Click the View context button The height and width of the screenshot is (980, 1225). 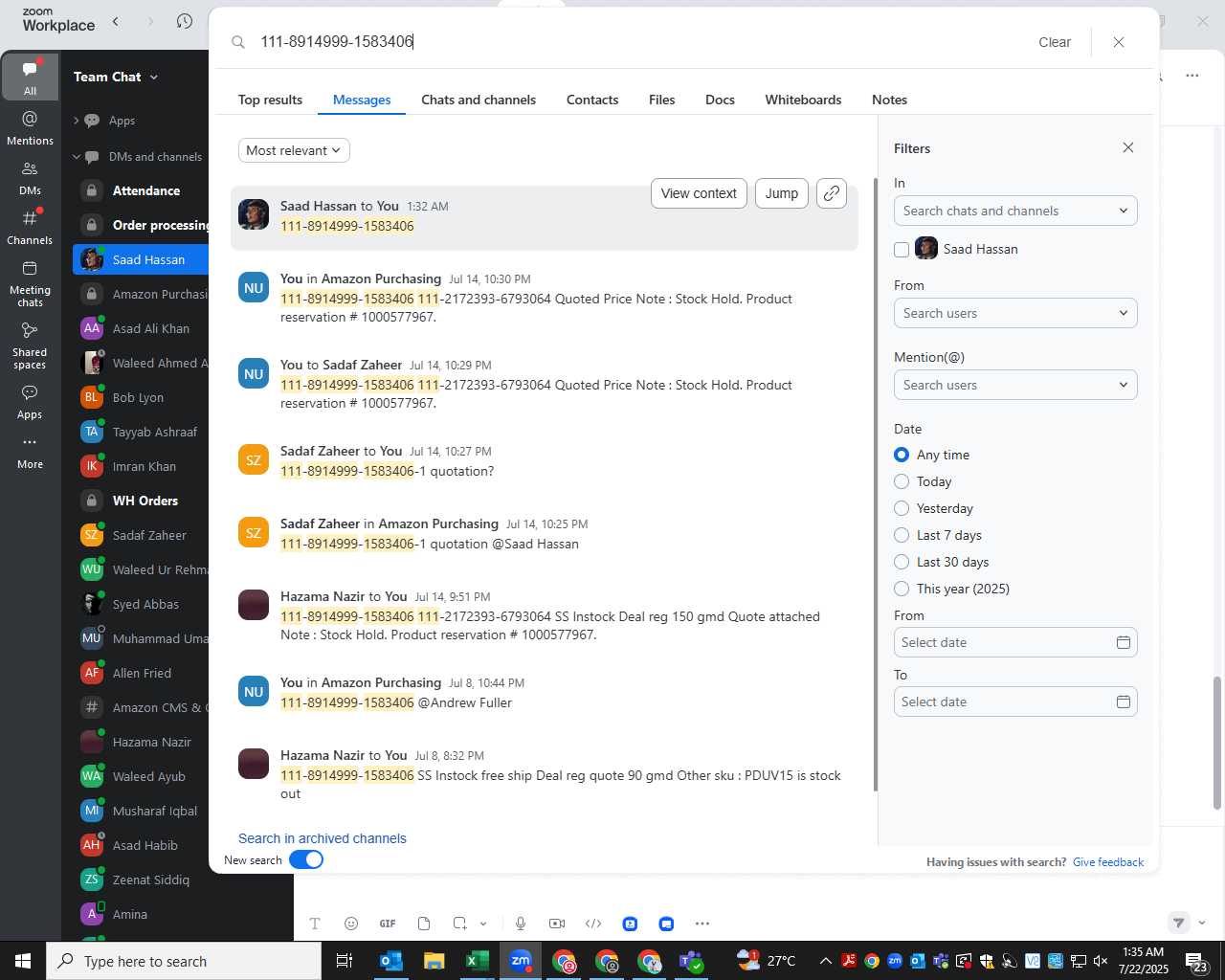point(699,193)
